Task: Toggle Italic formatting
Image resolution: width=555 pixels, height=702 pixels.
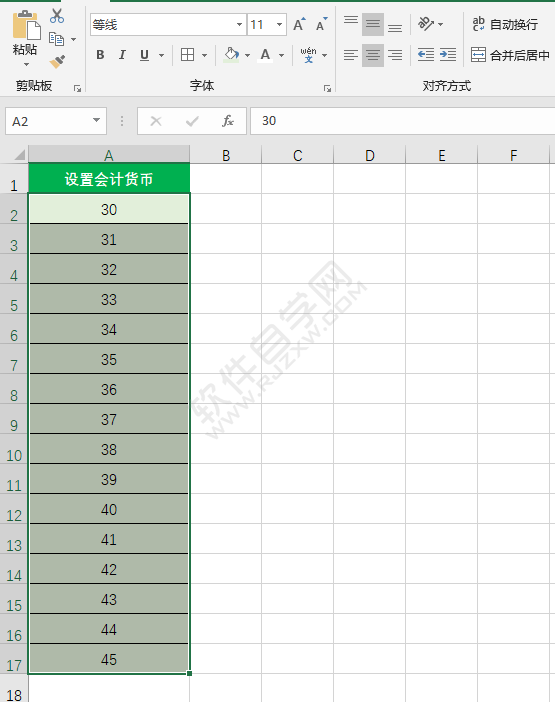Action: pyautogui.click(x=122, y=55)
